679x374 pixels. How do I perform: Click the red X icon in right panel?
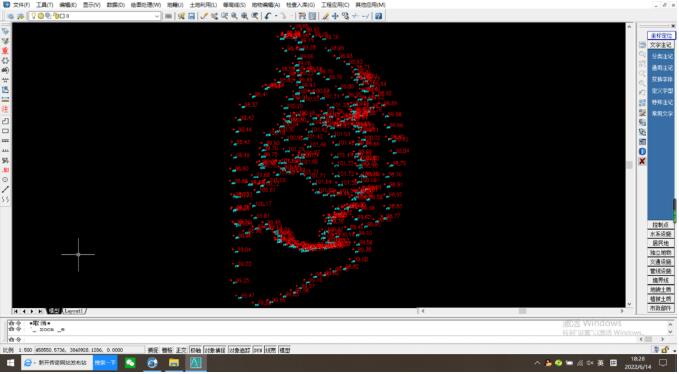(x=642, y=161)
